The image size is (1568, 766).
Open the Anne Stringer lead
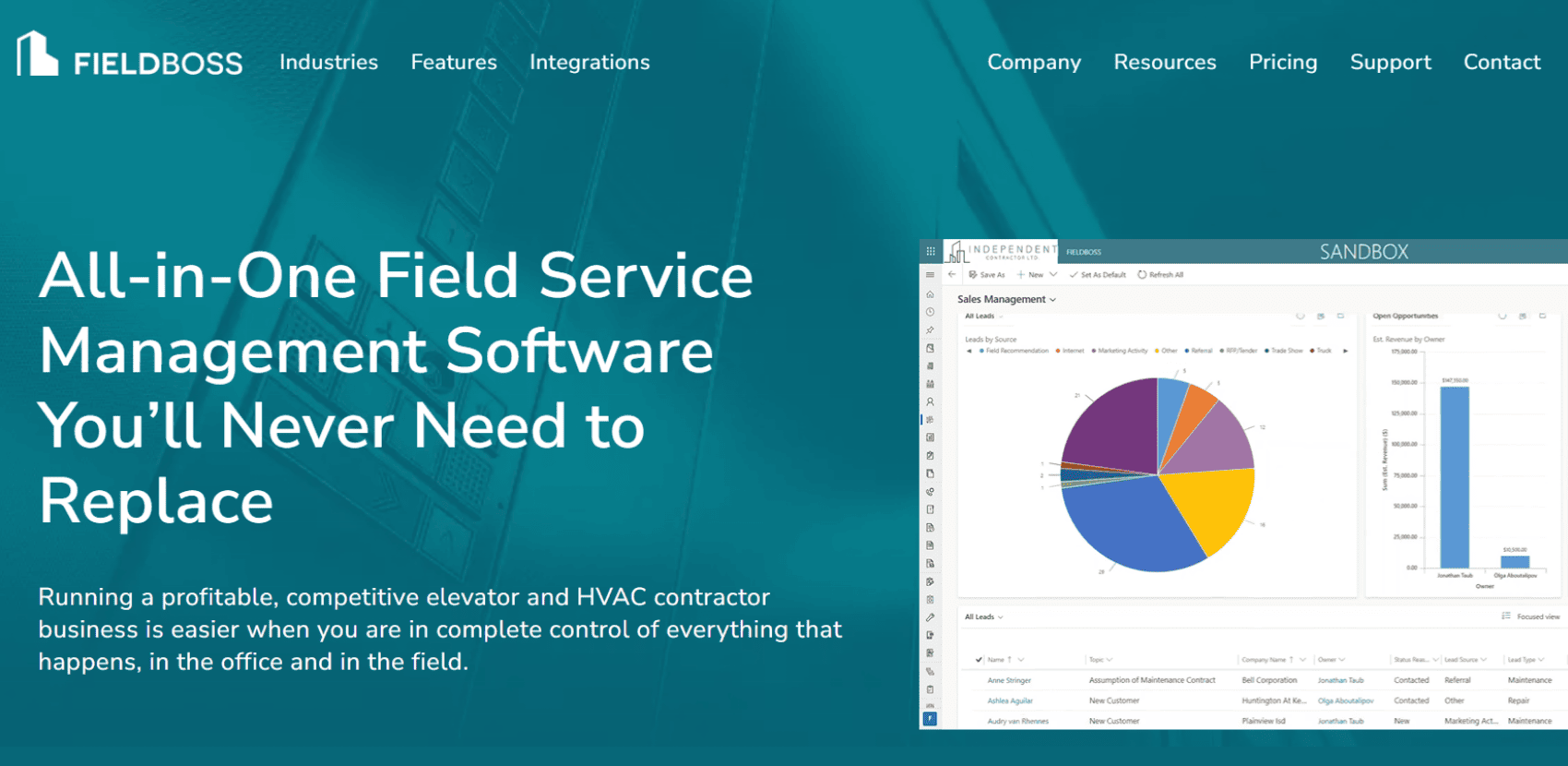[1009, 680]
